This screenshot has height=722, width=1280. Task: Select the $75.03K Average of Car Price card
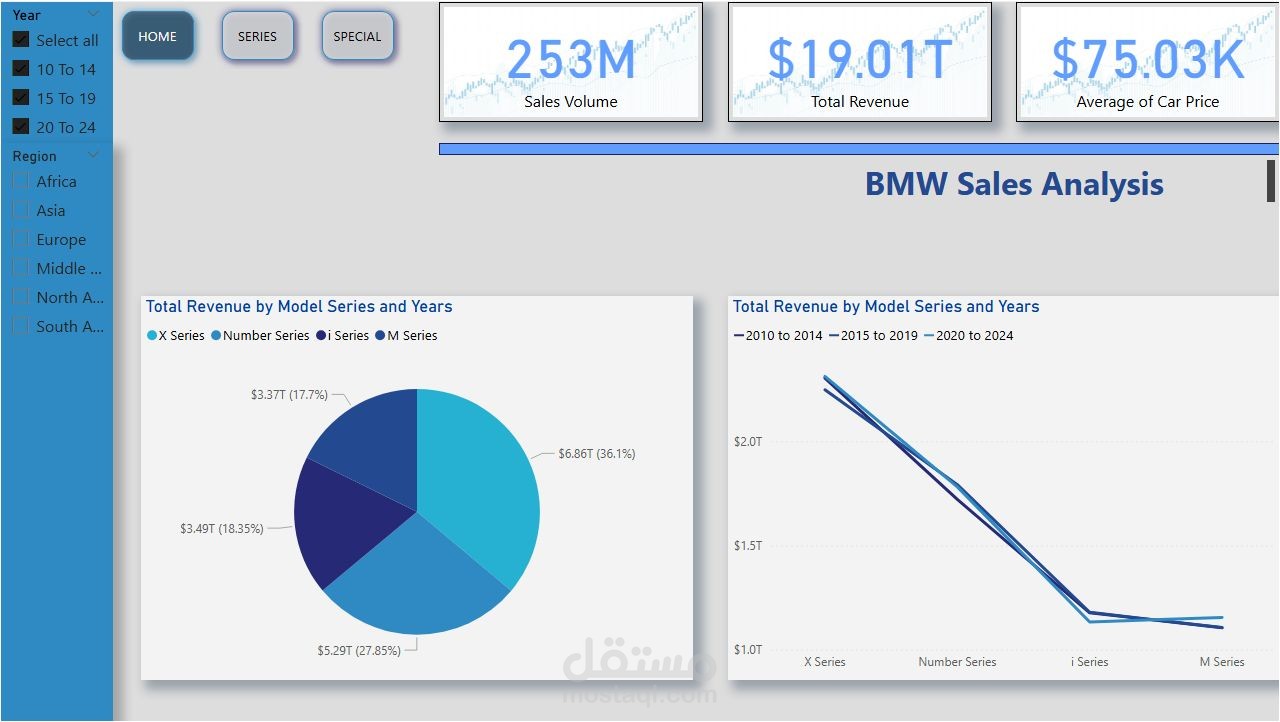click(1148, 62)
